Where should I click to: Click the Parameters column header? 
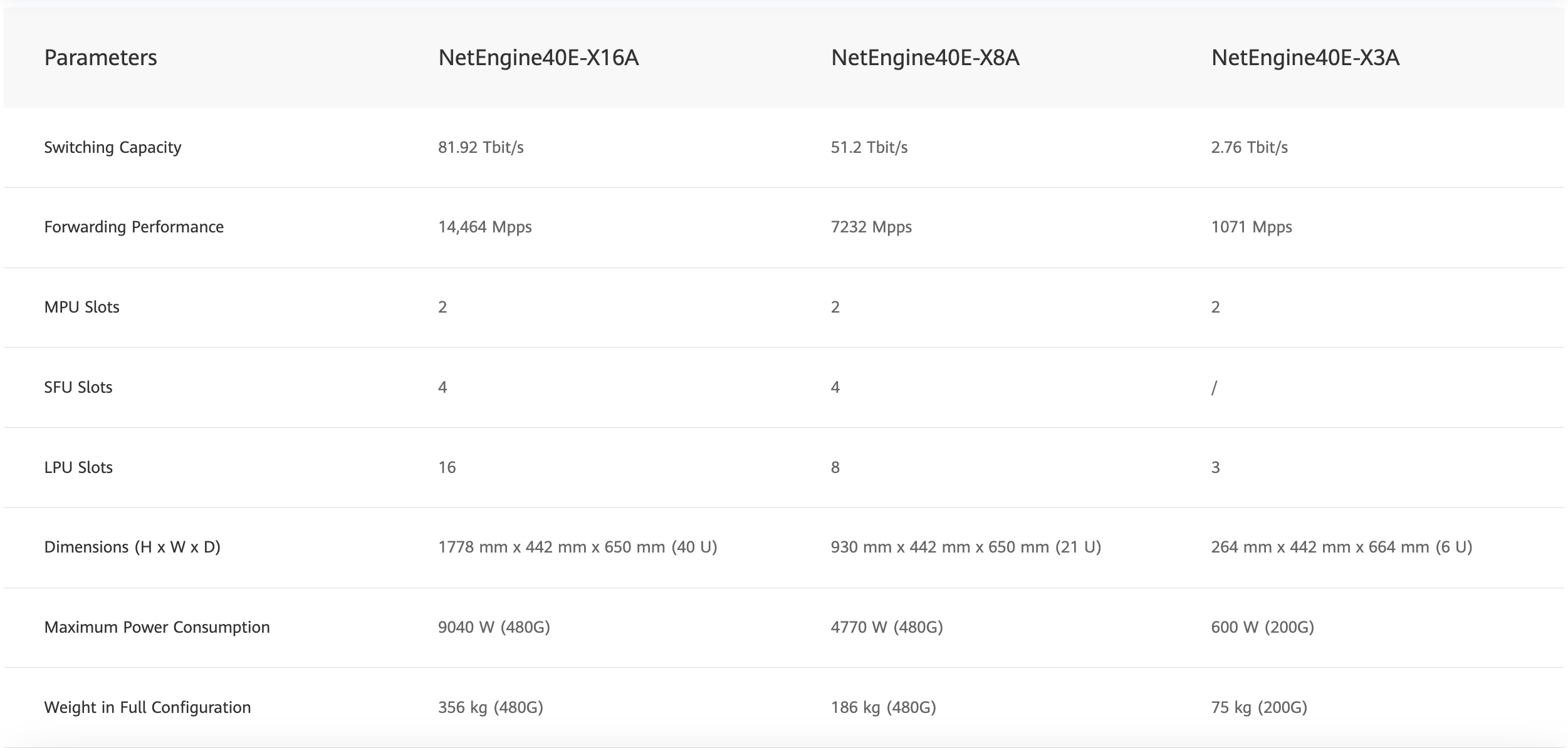click(100, 58)
